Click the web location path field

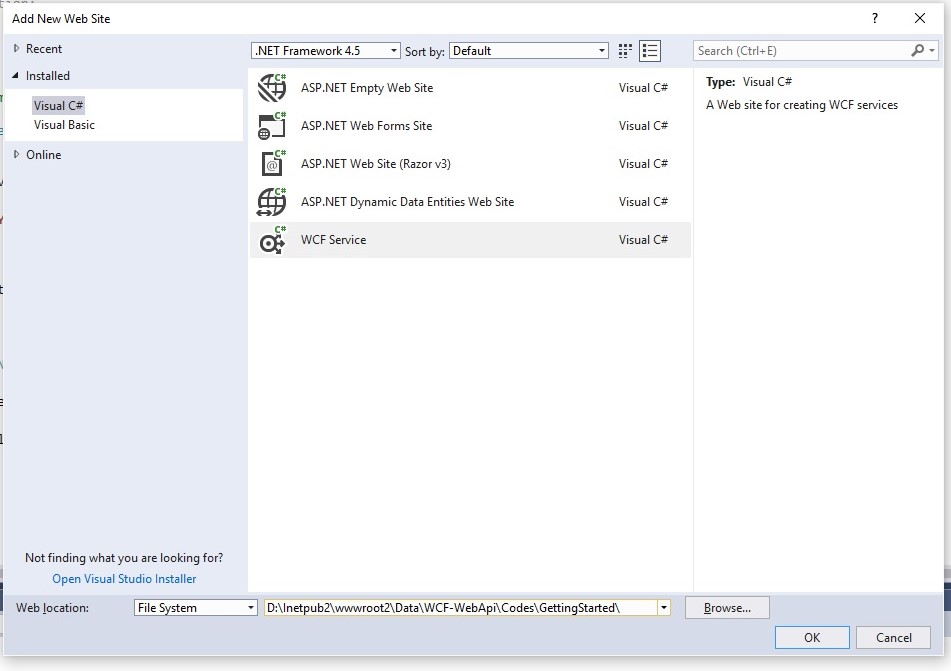461,608
